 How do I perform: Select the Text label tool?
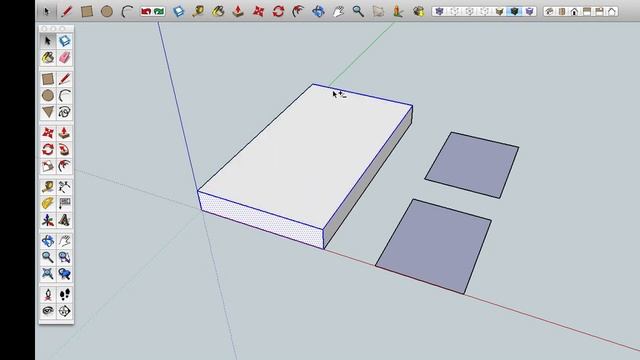click(x=64, y=203)
